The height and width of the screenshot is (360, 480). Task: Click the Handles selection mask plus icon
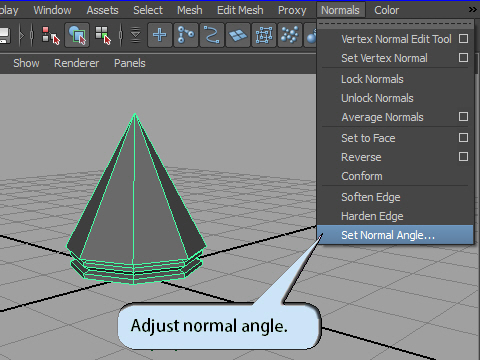point(160,35)
